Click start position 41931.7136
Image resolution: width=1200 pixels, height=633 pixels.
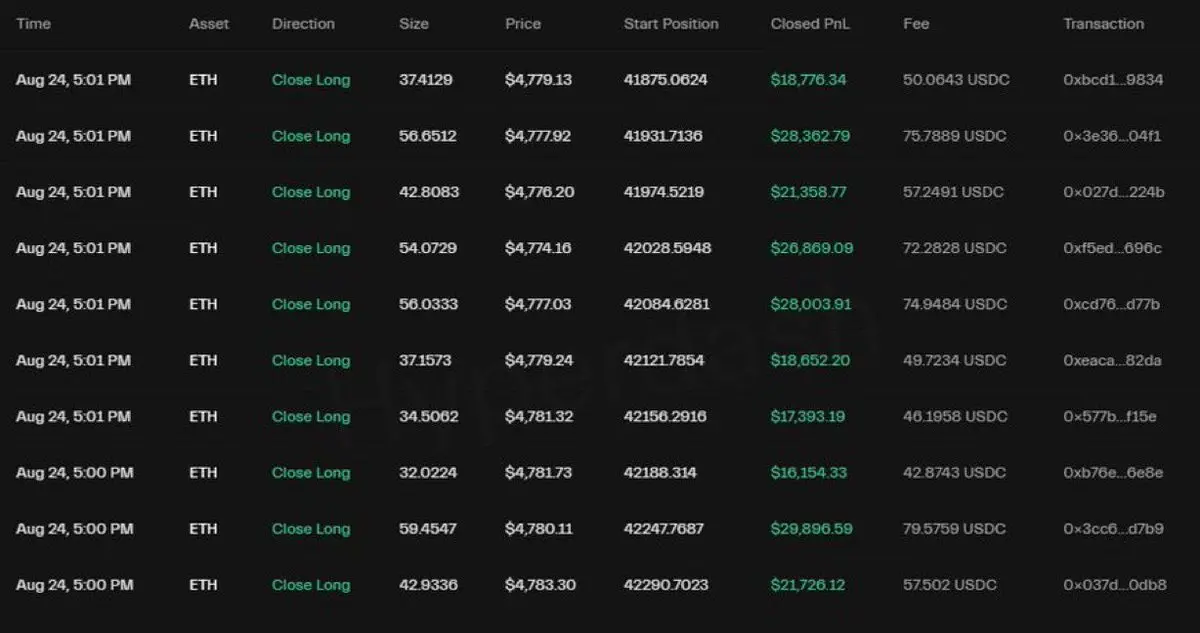coord(663,136)
